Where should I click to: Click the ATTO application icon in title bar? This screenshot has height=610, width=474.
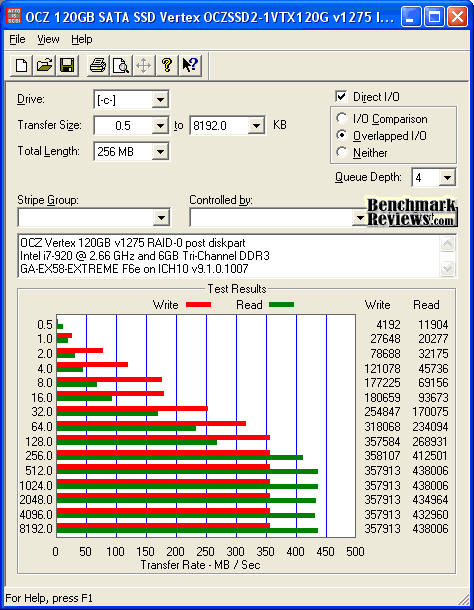coord(14,17)
